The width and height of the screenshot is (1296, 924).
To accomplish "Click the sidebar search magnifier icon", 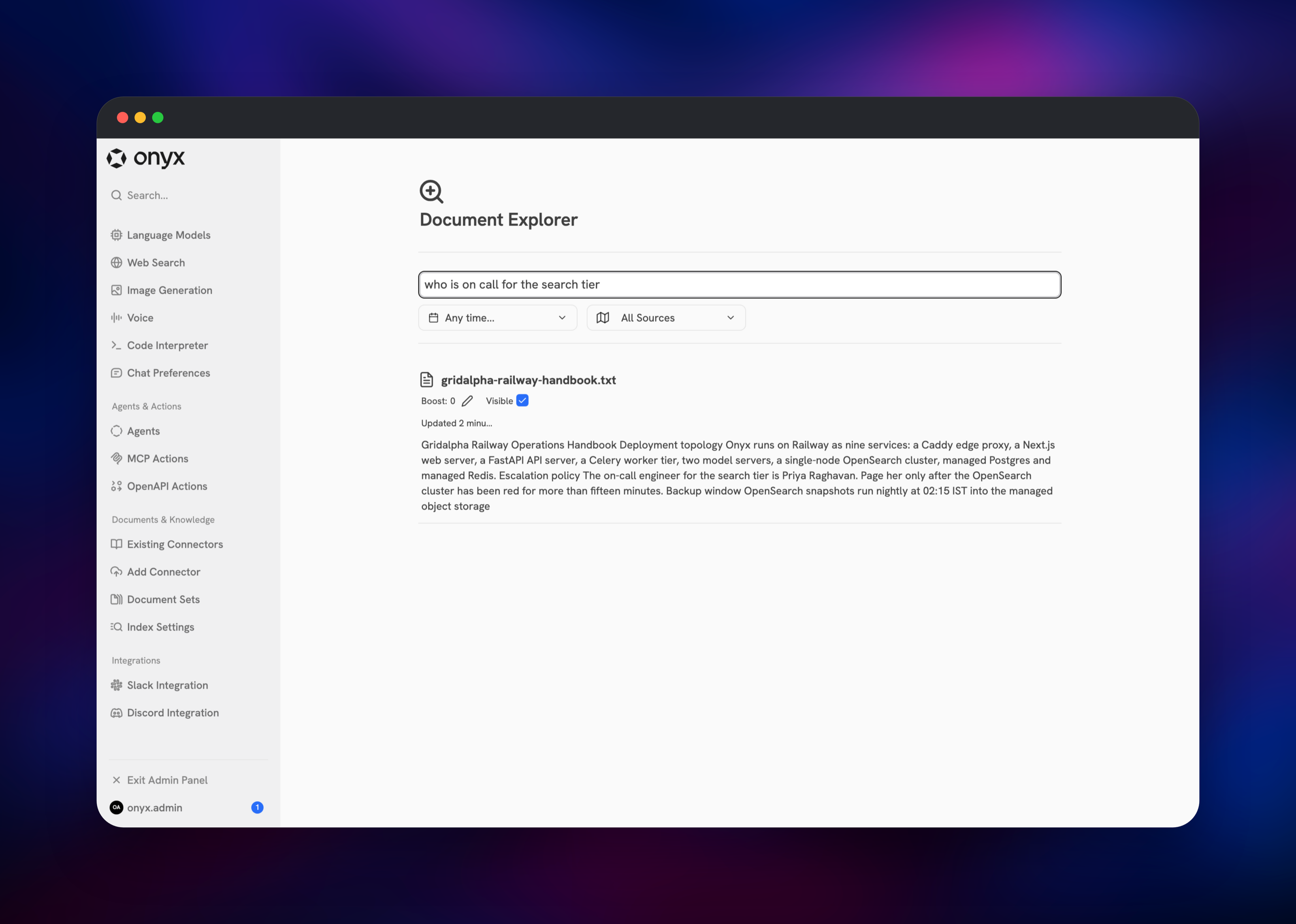I will 117,195.
